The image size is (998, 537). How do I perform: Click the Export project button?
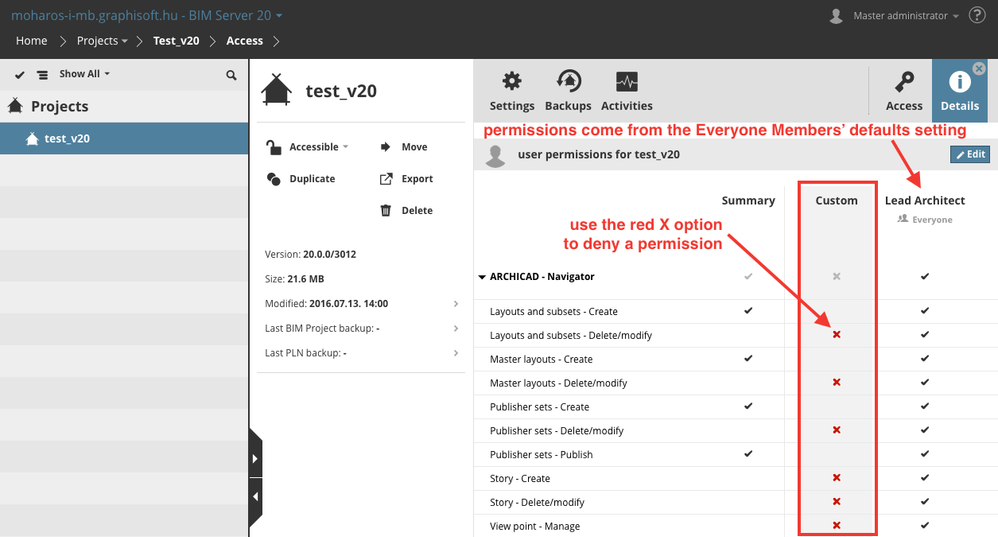tap(406, 179)
